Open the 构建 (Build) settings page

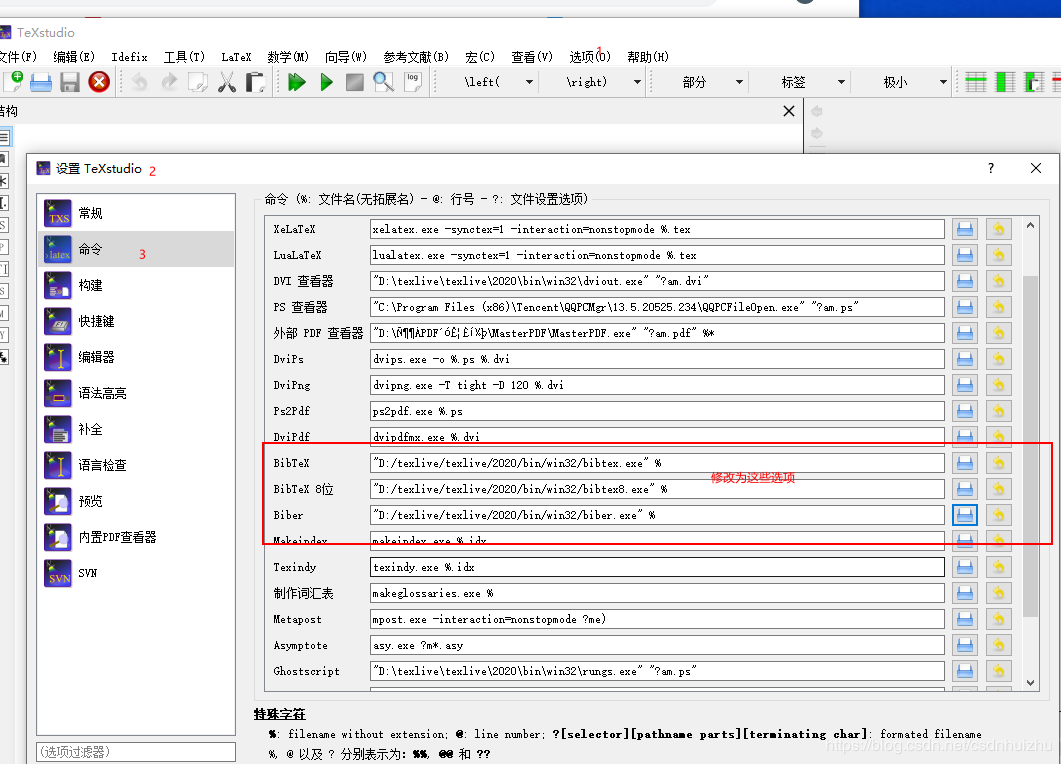(x=89, y=284)
